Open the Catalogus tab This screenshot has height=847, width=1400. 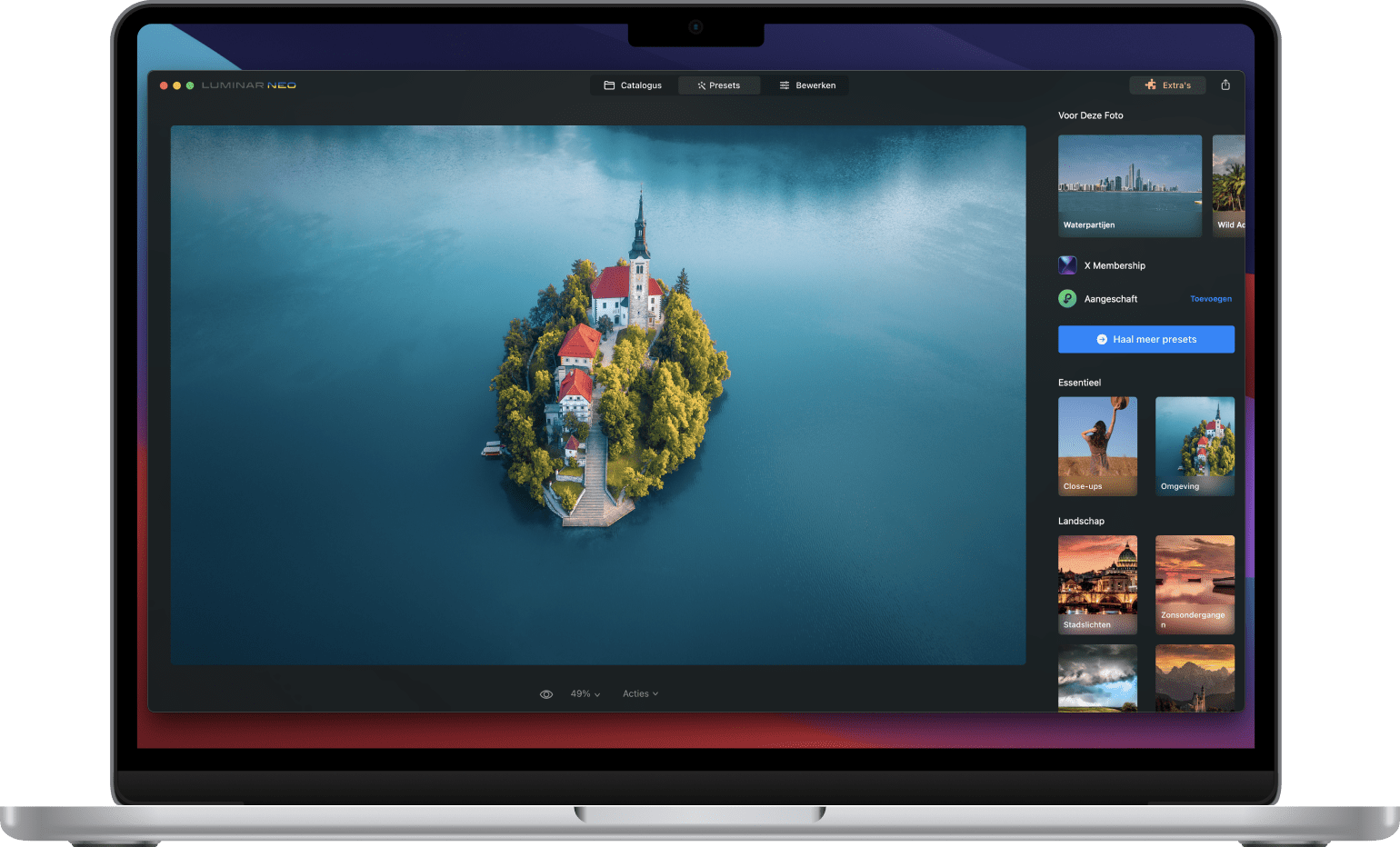click(x=633, y=85)
